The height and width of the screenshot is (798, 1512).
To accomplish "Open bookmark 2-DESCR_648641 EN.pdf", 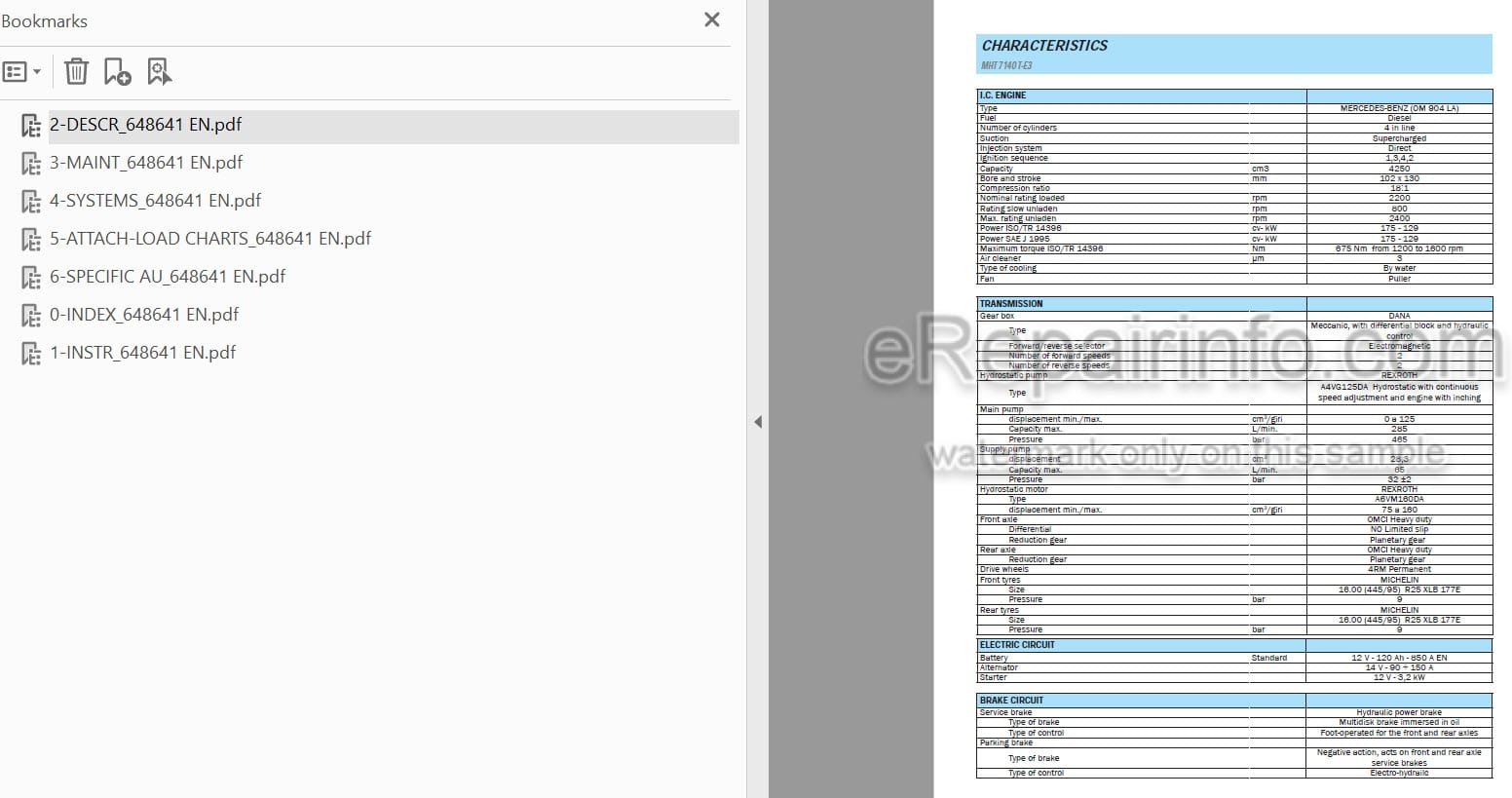I will tap(146, 125).
